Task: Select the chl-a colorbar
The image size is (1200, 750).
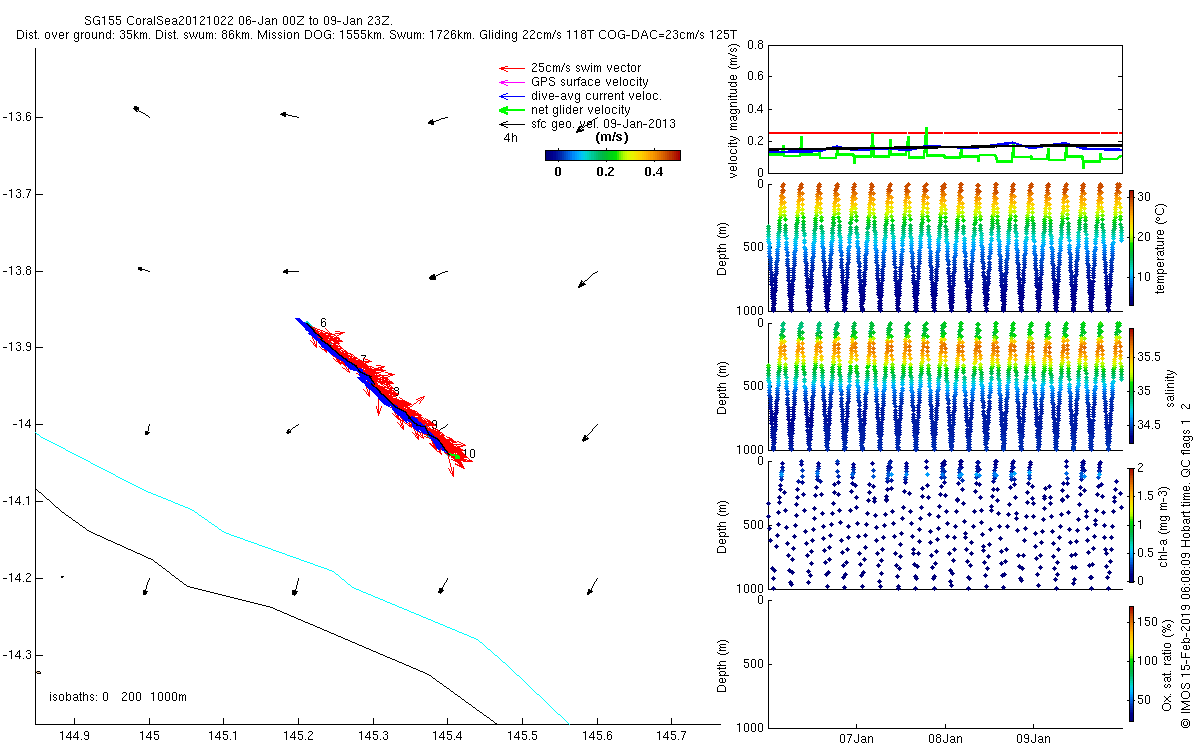Action: coord(1131,523)
